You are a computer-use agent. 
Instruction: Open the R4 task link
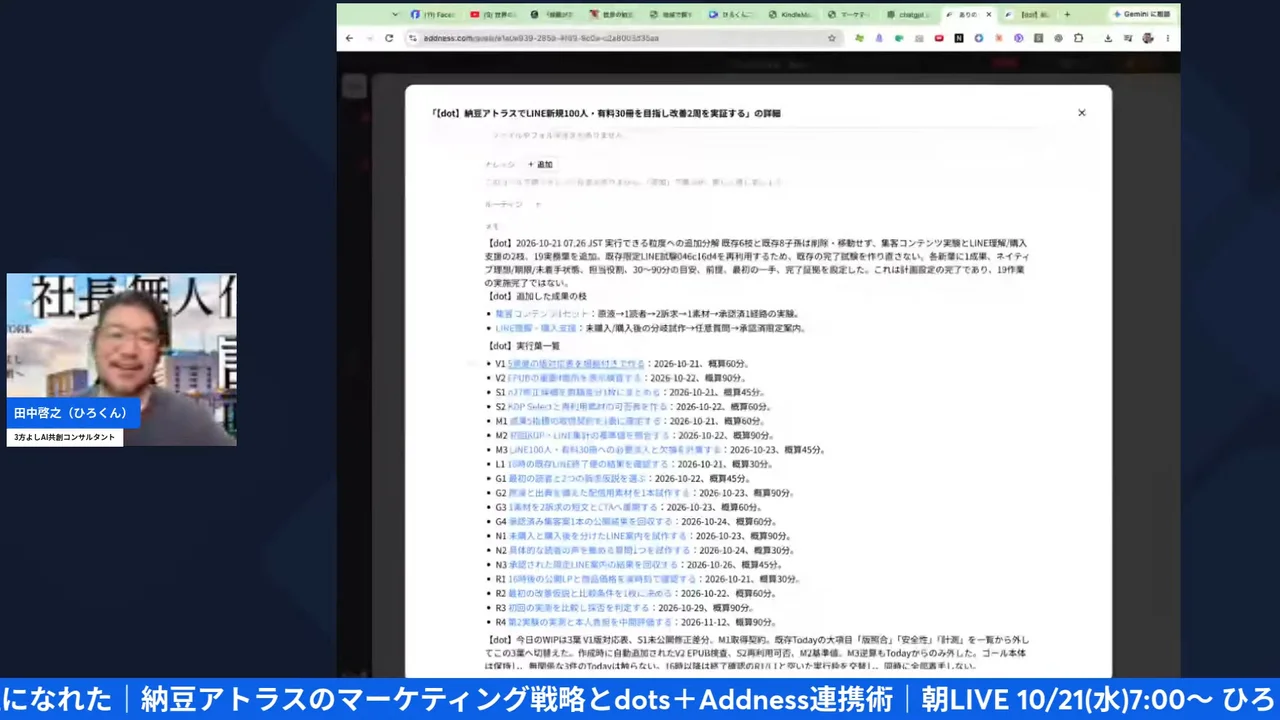592,622
